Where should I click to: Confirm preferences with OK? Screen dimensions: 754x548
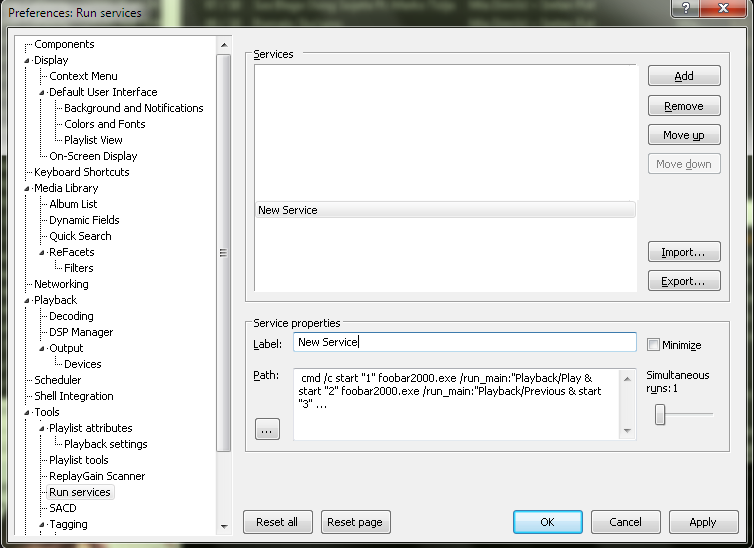[548, 522]
